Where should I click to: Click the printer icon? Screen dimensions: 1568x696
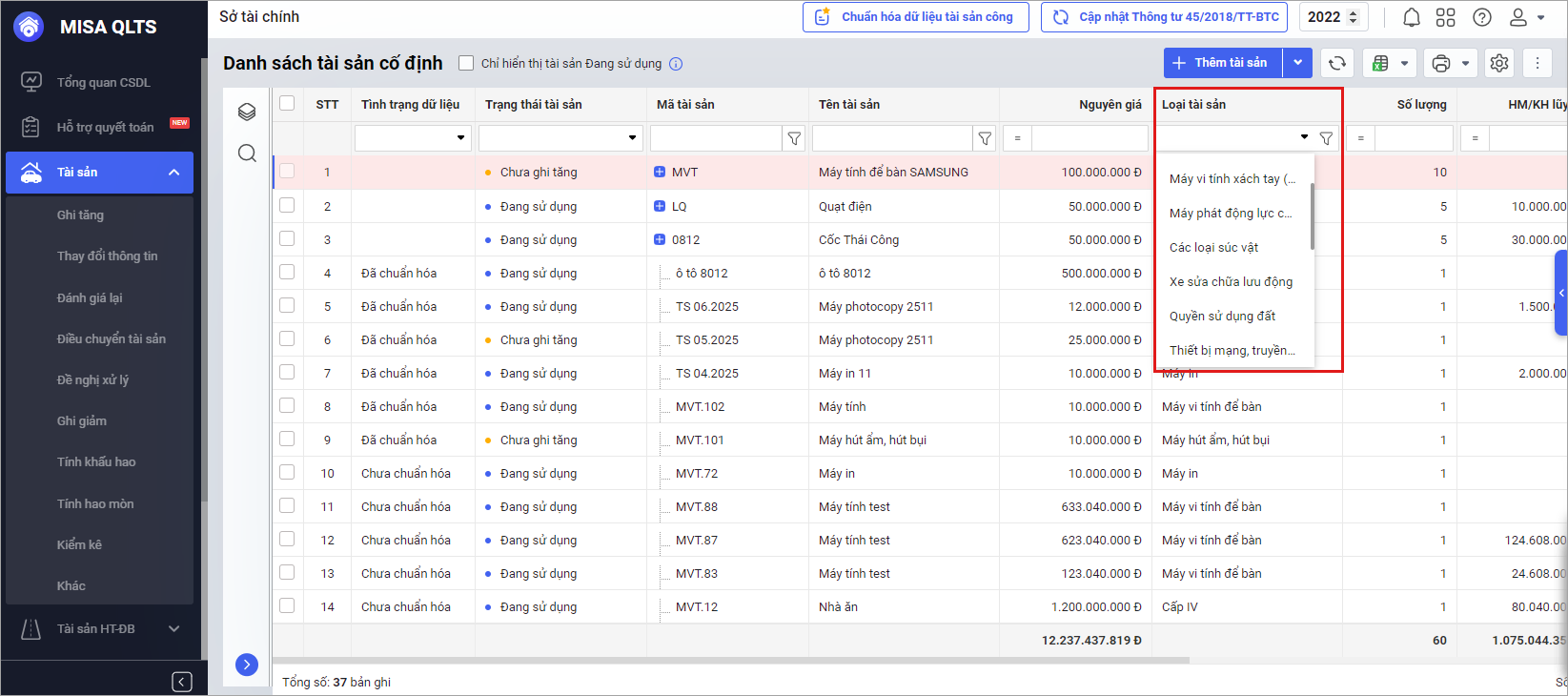(x=1441, y=63)
